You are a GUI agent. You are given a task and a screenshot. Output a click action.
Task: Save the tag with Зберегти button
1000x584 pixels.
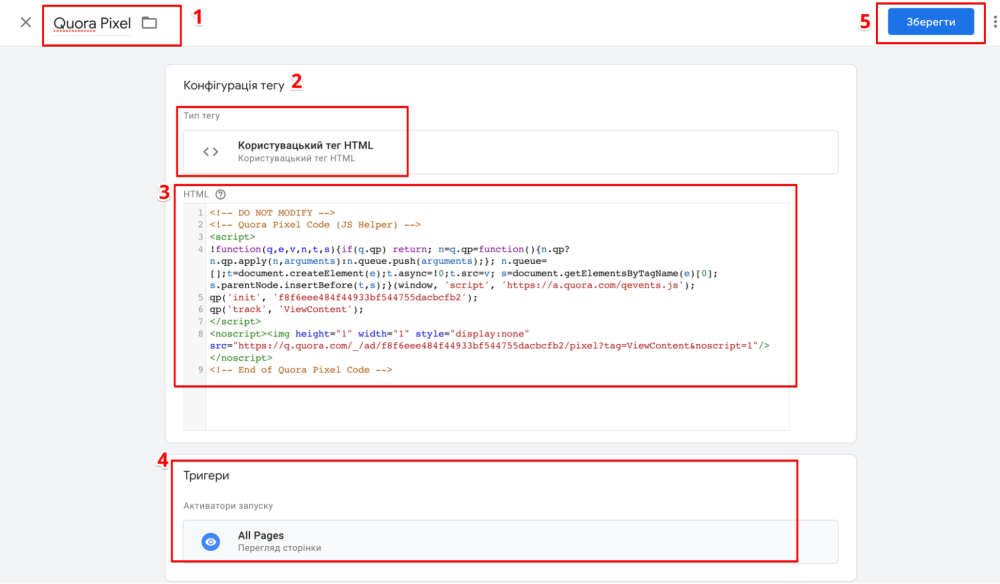(930, 22)
